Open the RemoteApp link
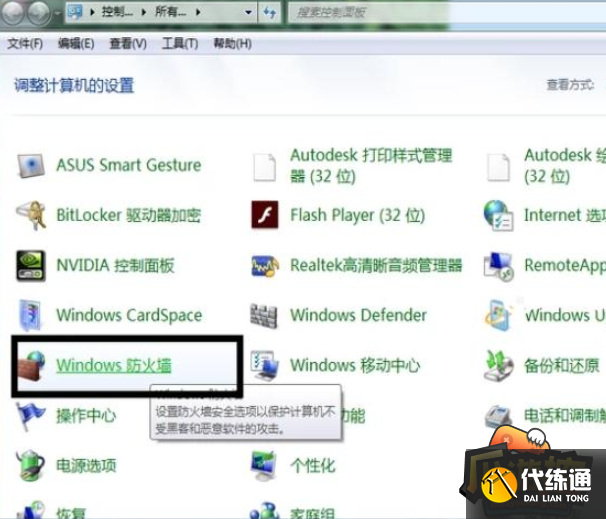This screenshot has height=519, width=606. [x=565, y=265]
